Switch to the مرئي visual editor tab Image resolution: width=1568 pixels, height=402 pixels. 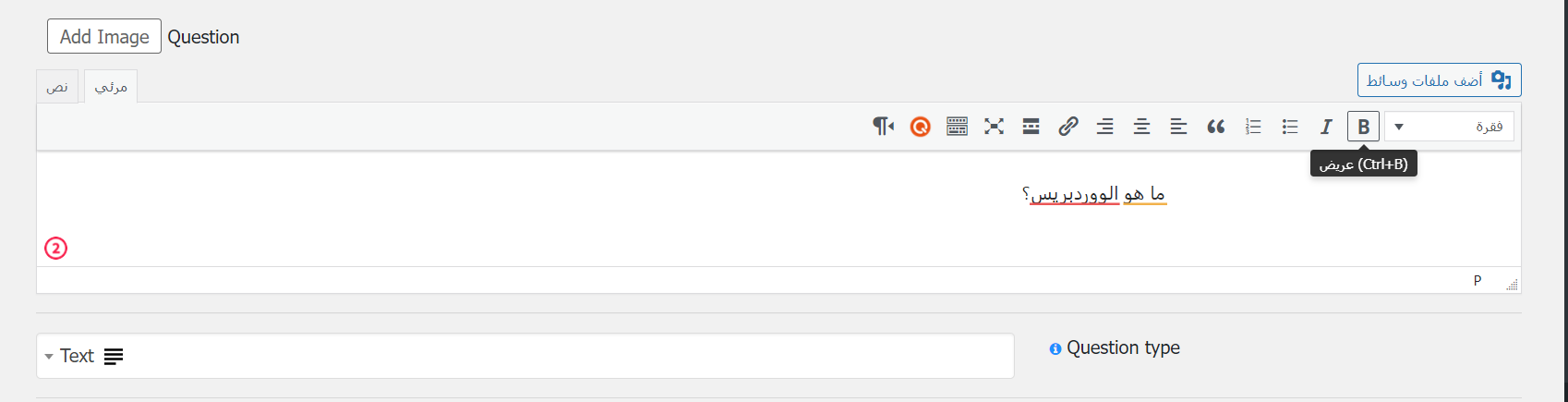pyautogui.click(x=111, y=87)
